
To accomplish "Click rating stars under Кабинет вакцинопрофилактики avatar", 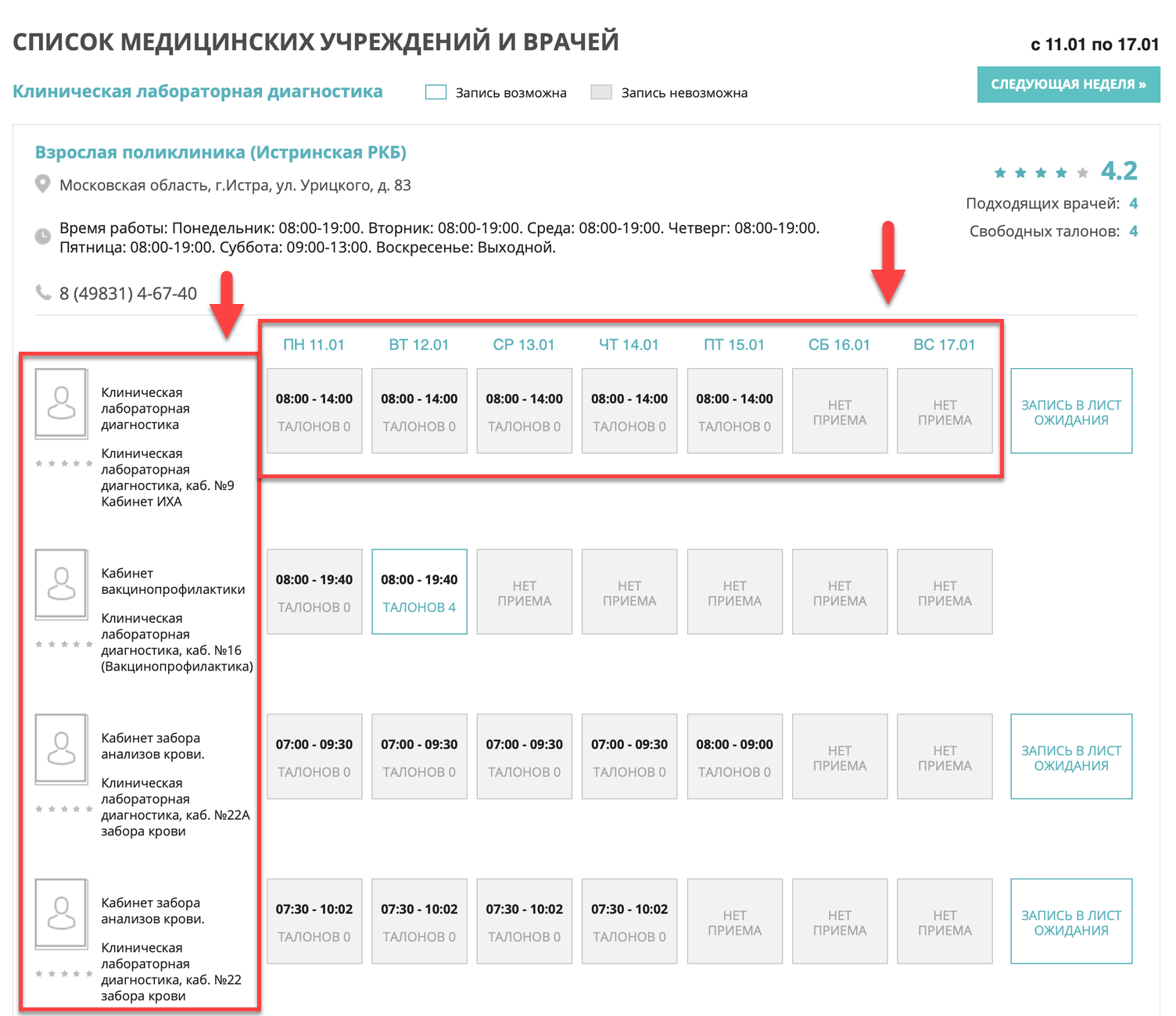I will pyautogui.click(x=64, y=644).
